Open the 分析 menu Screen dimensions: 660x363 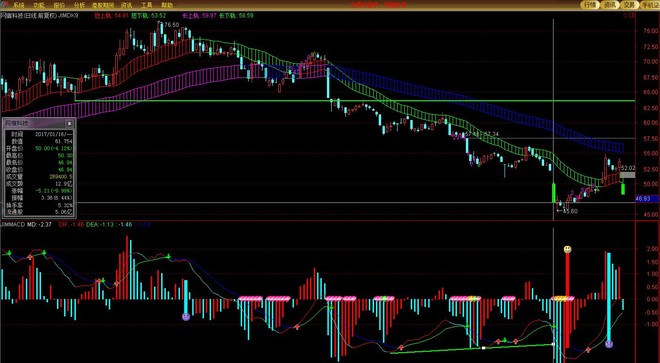(79, 5)
